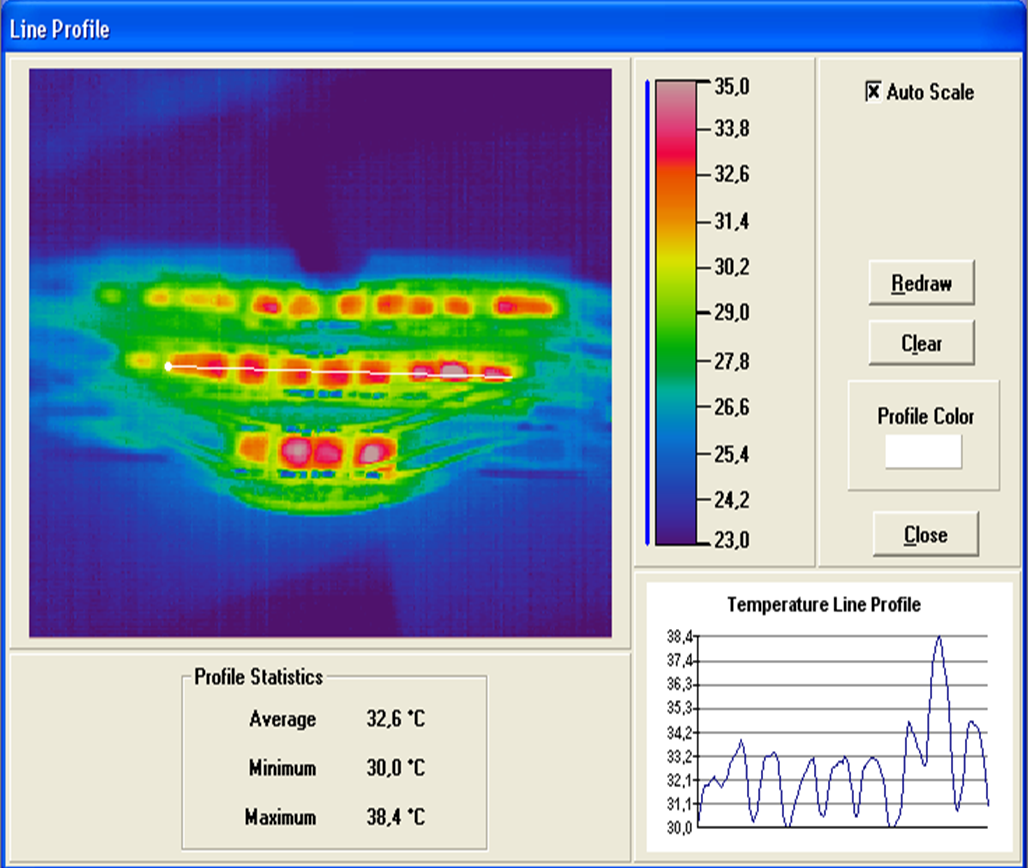
Task: Select the Maximum 38,4 °C statistic value
Action: (395, 818)
